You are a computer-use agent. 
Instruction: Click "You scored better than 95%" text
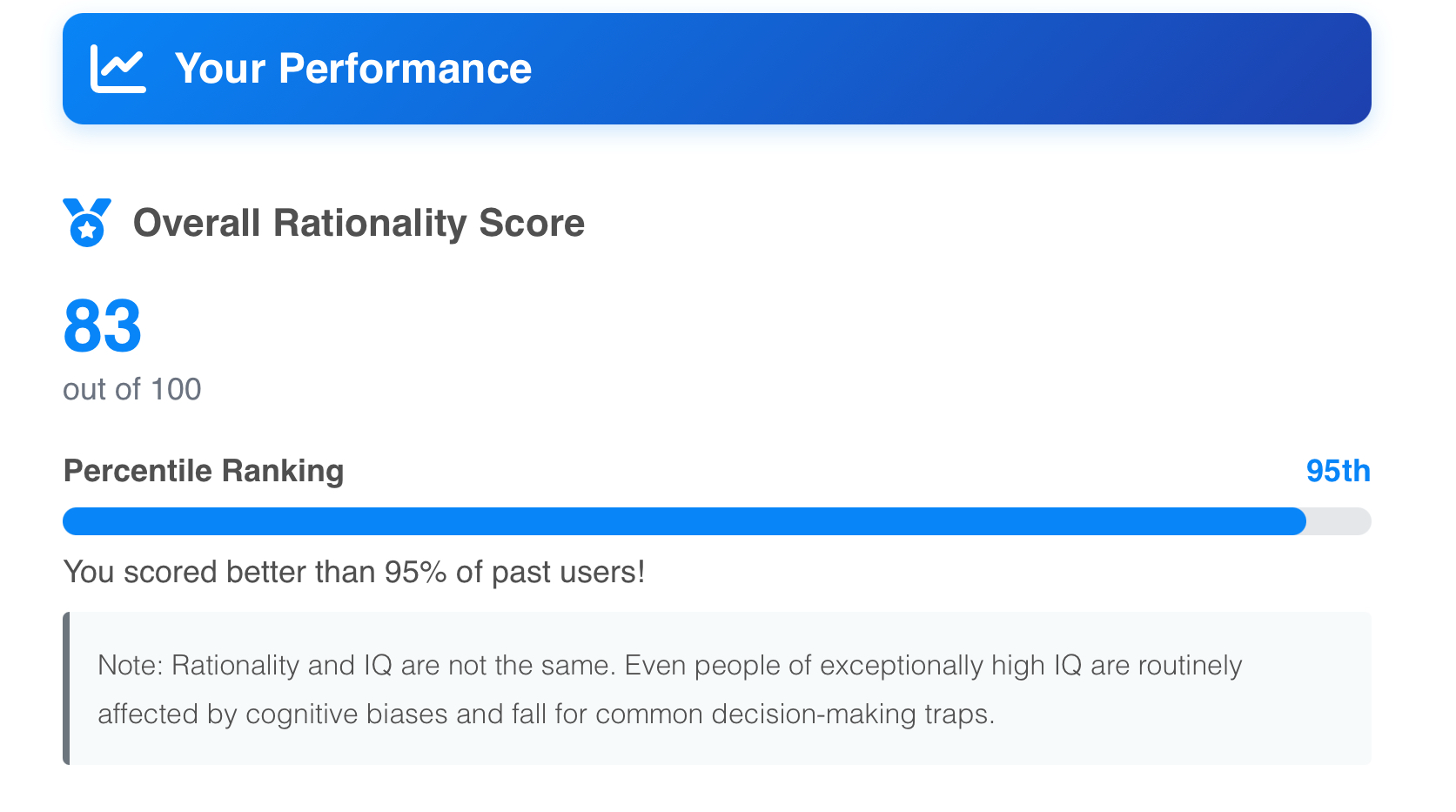click(261, 572)
